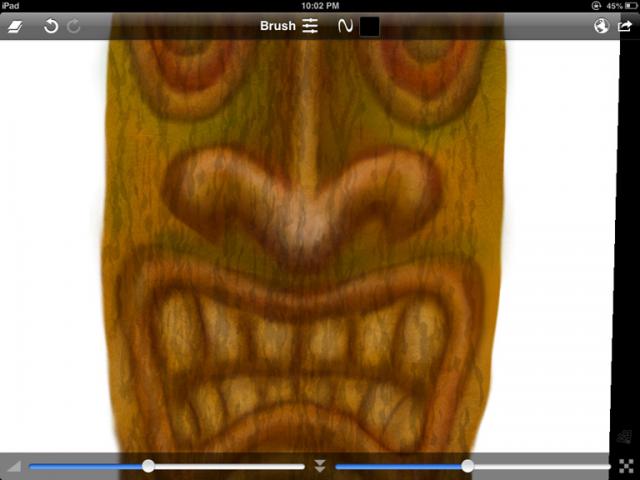Tap the share export arrow icon
640x480 pixels.
click(x=625, y=27)
